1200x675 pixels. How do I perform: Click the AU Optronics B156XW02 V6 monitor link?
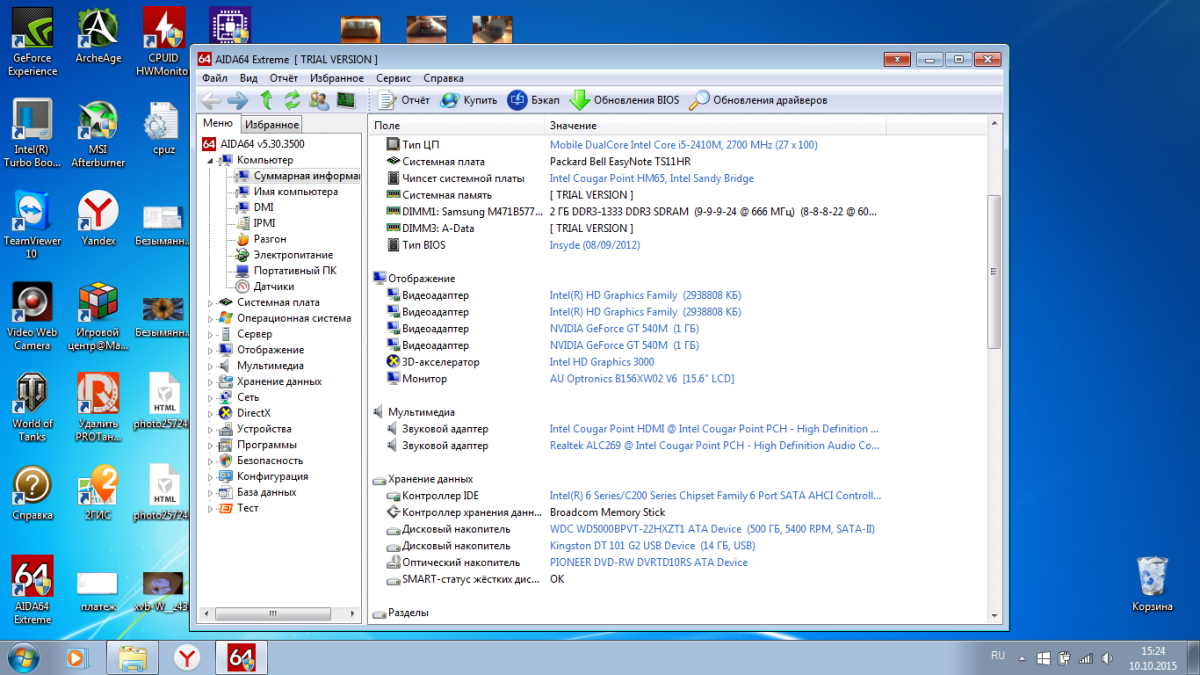point(642,379)
